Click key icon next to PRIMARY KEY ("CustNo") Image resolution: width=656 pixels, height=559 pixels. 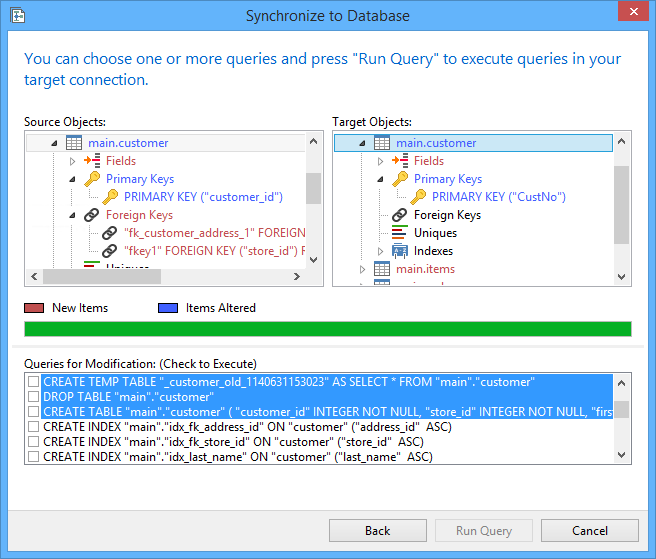(x=418, y=197)
